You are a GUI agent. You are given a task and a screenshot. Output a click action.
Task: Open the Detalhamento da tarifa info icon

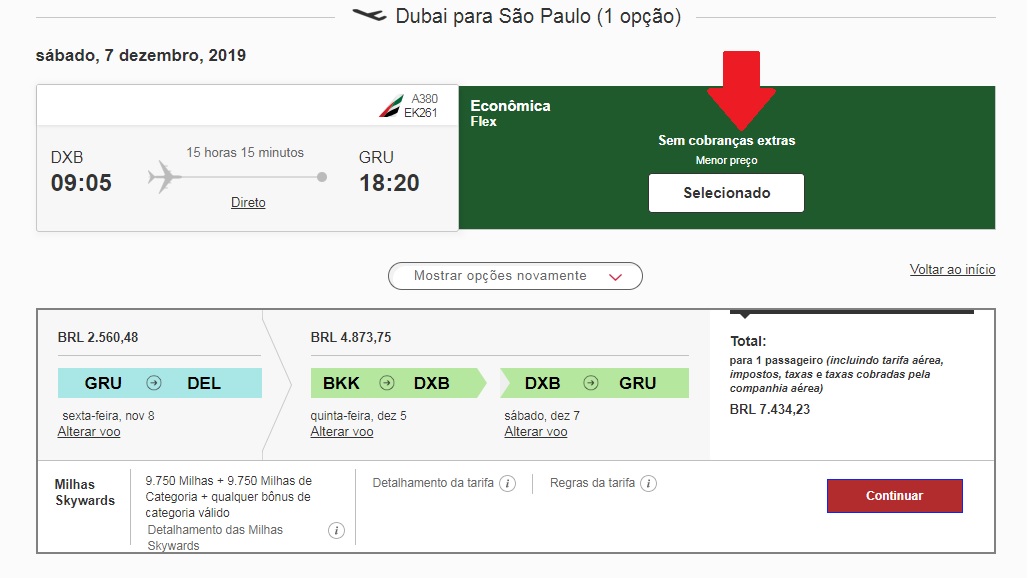pos(507,484)
